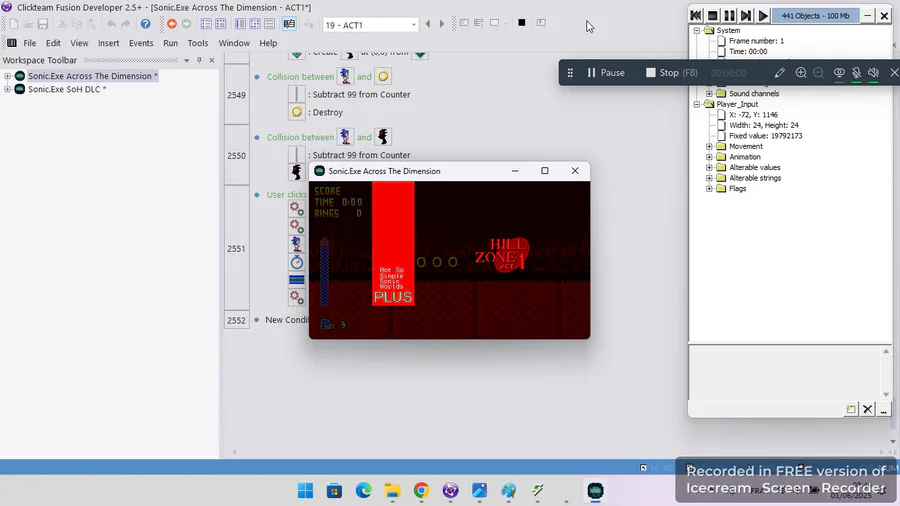
Task: Close the Workspace Toolbar panel
Action: (x=212, y=60)
